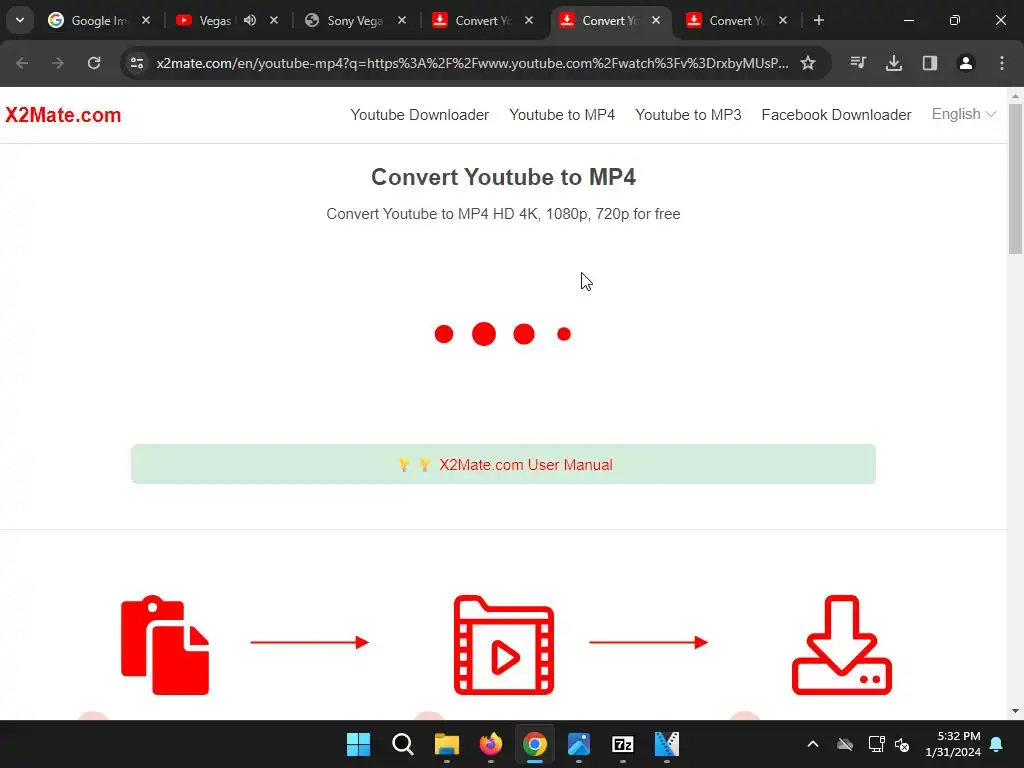
Task: Click the X2Mate.com logo
Action: point(63,115)
